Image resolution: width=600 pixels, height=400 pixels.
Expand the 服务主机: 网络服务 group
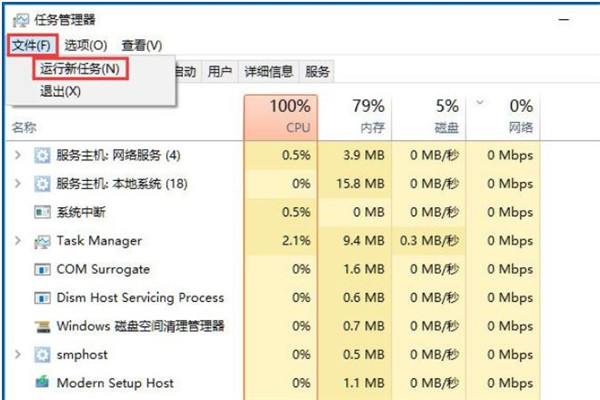pyautogui.click(x=17, y=155)
